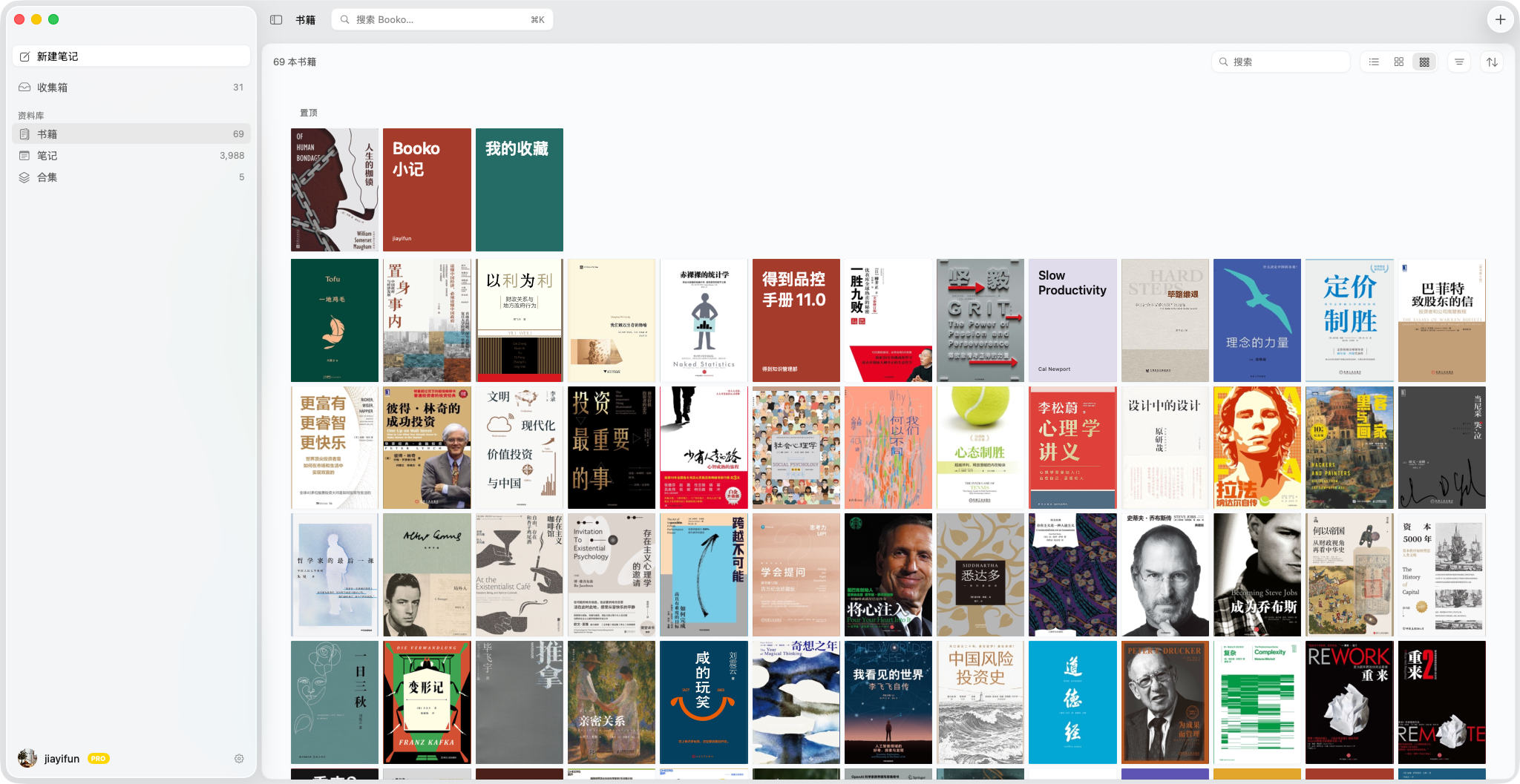Open the 将心注入 book cover
Image resolution: width=1520 pixels, height=784 pixels.
(x=888, y=576)
